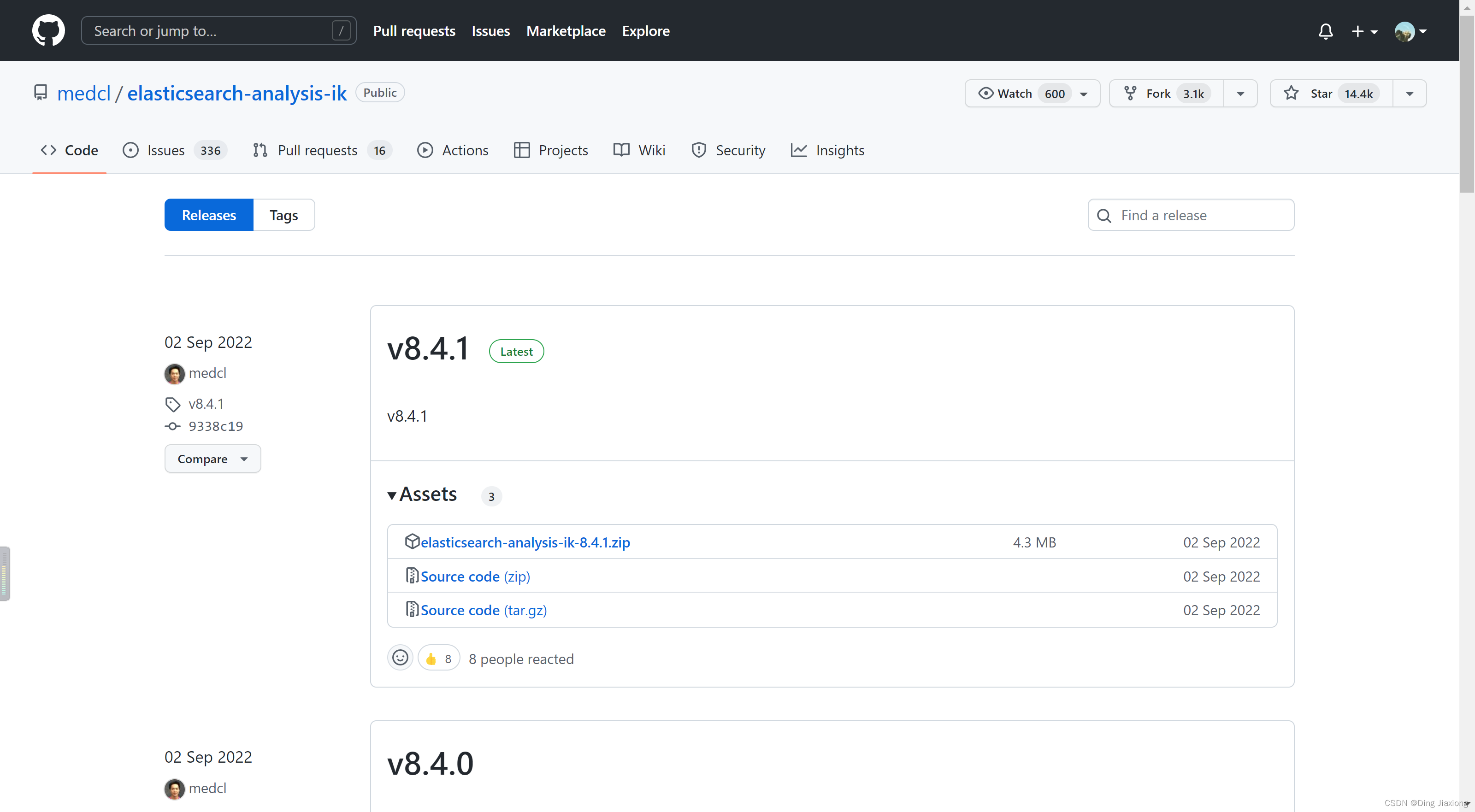Click the commit icon beside 9338c19
The image size is (1475, 812).
[172, 426]
